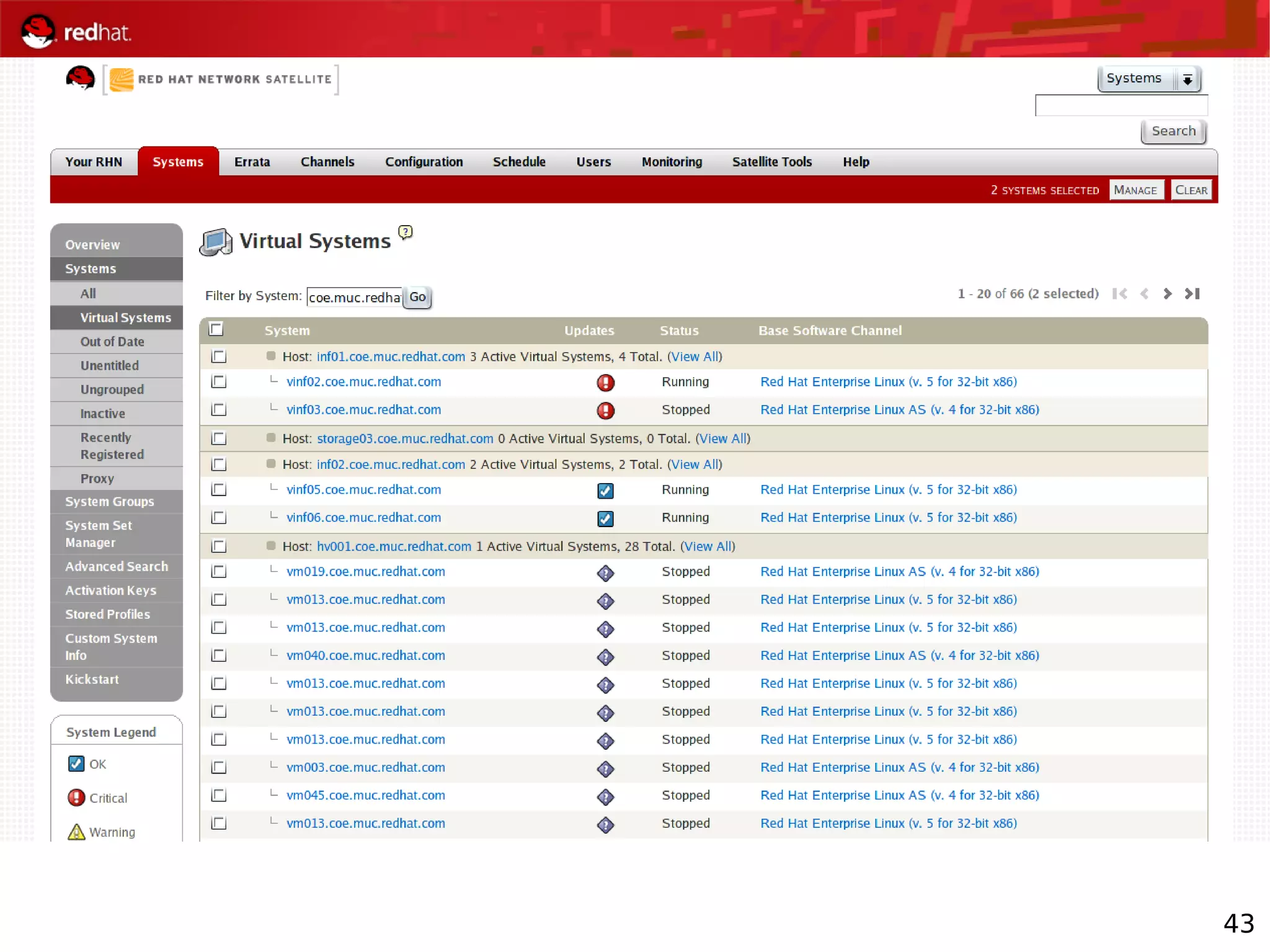The image size is (1270, 952).
Task: Jump to last page arrow icon
Action: [x=1192, y=293]
